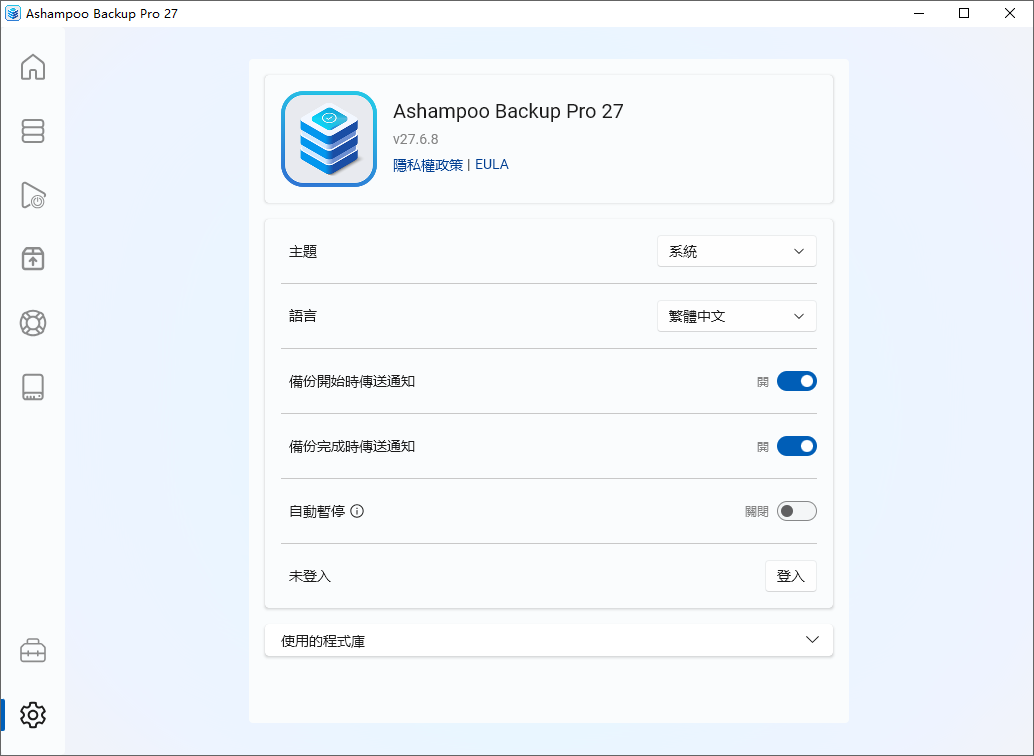Screen dimensions: 1034x756
Task: Select the settings gear icon
Action: tap(33, 714)
